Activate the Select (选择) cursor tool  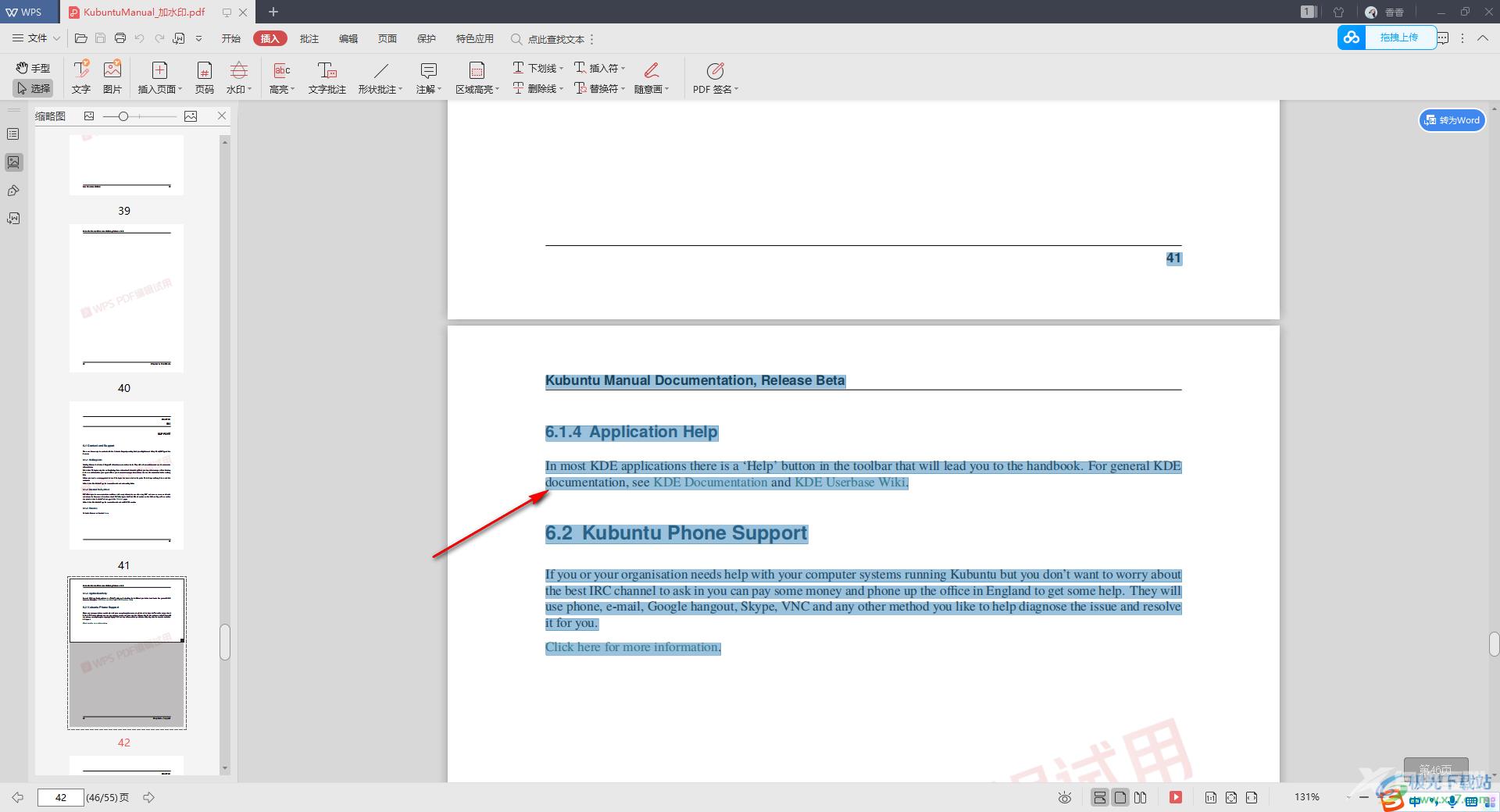pos(33,88)
